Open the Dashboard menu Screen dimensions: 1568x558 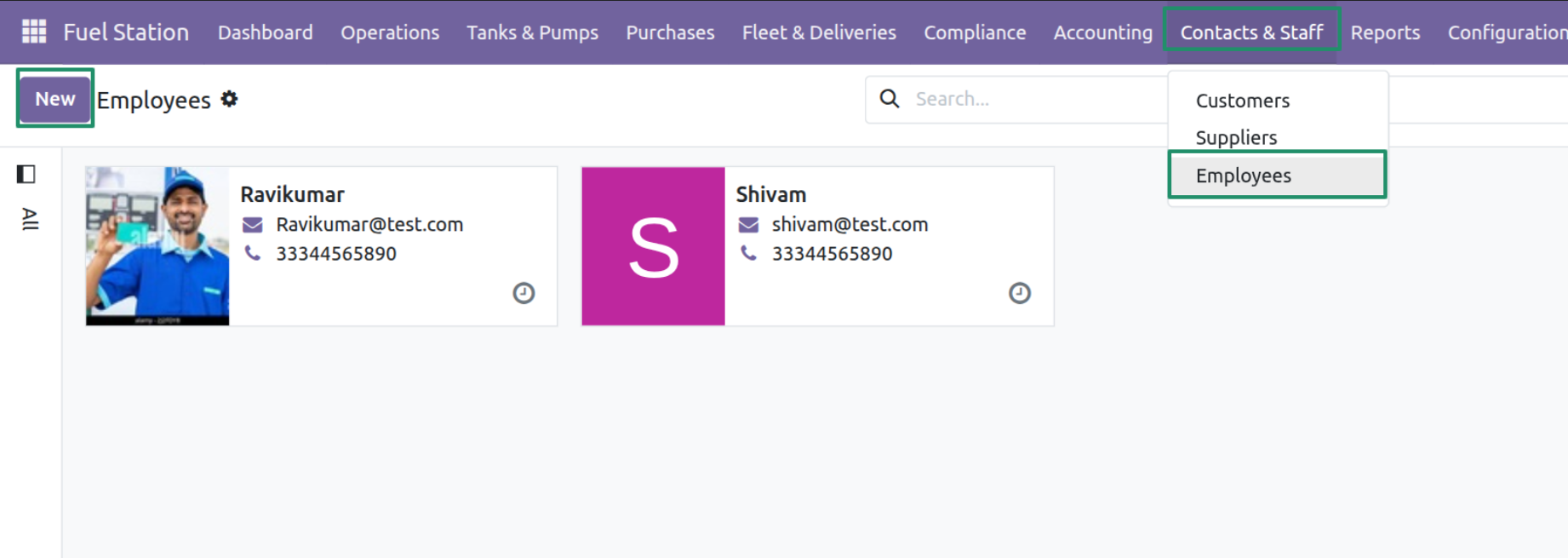(266, 32)
